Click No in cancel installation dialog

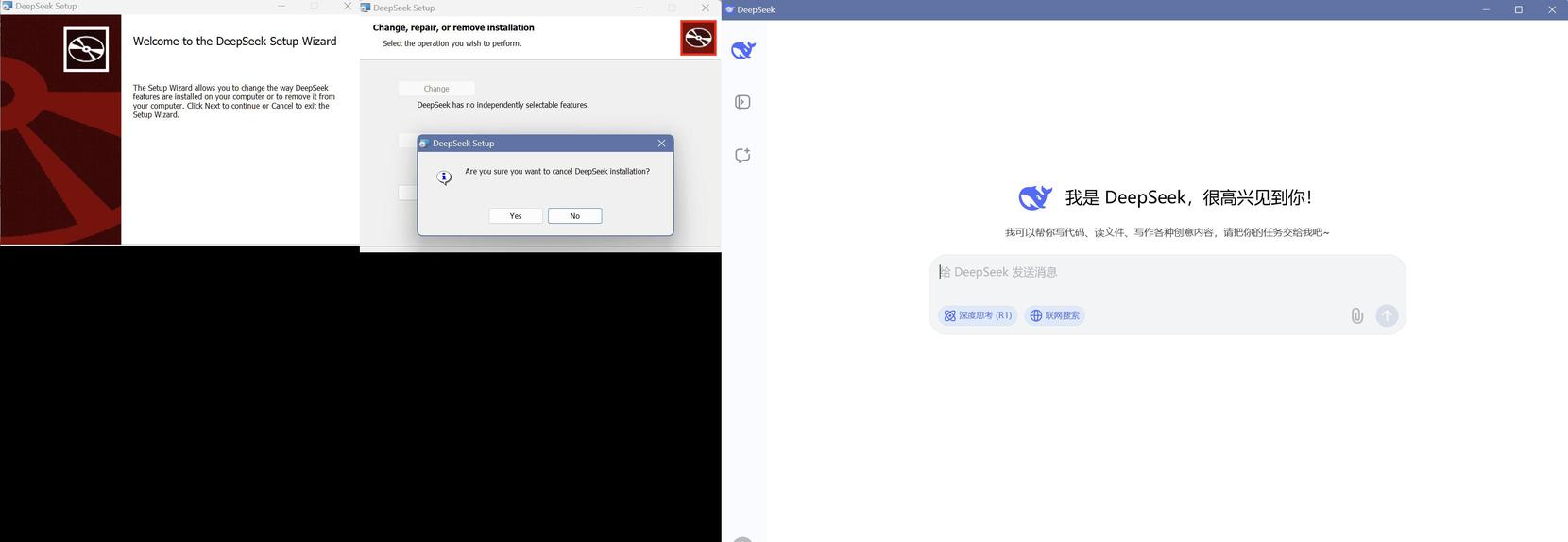click(574, 216)
